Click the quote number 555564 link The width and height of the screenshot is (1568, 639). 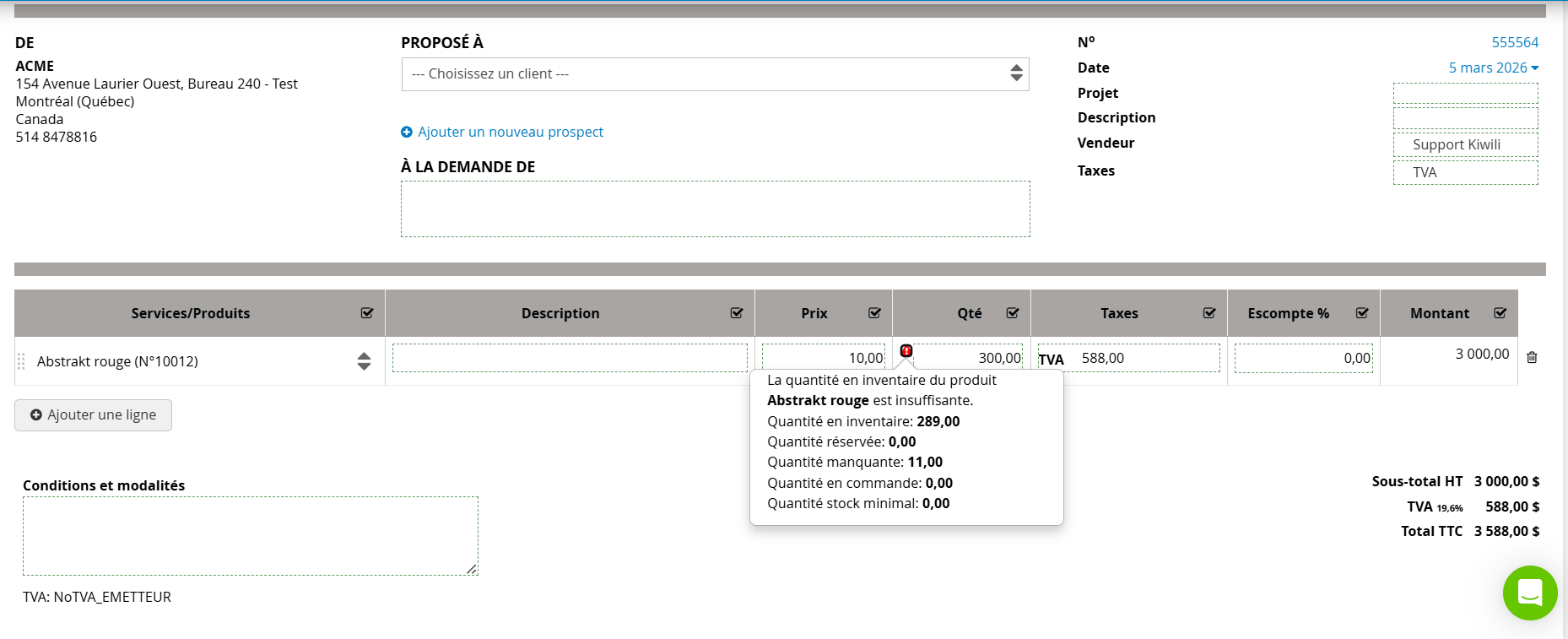coord(1515,42)
